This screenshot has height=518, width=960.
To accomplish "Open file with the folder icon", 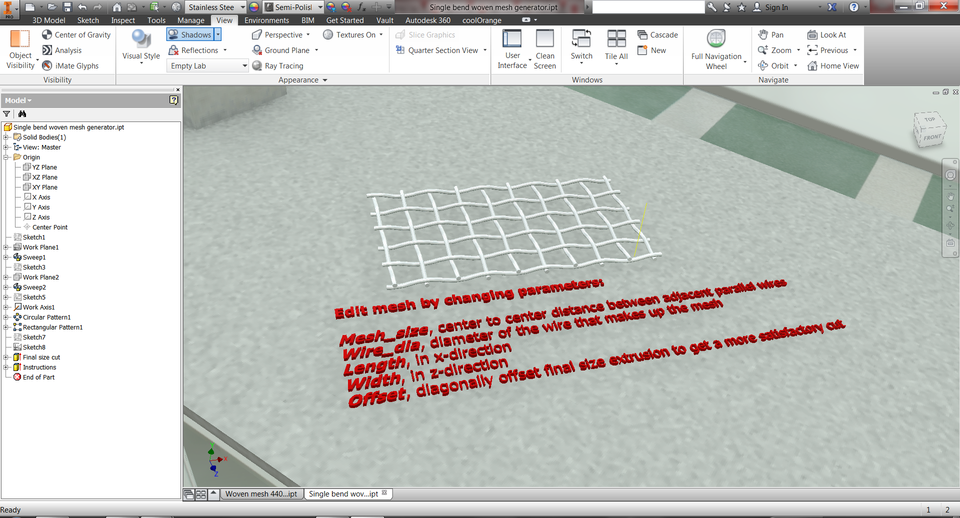I will coord(51,7).
